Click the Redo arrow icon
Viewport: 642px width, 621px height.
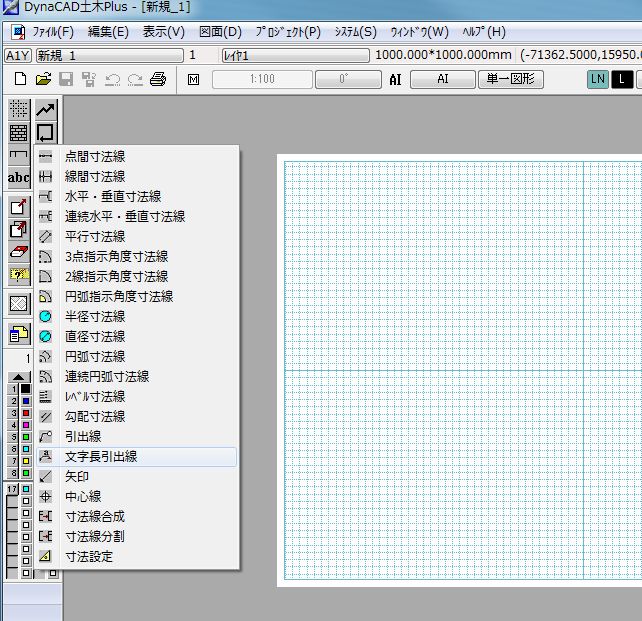point(135,79)
